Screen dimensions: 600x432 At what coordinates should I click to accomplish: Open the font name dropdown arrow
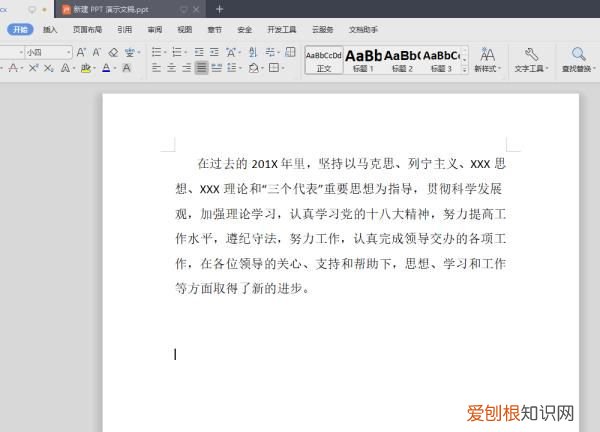coord(21,52)
